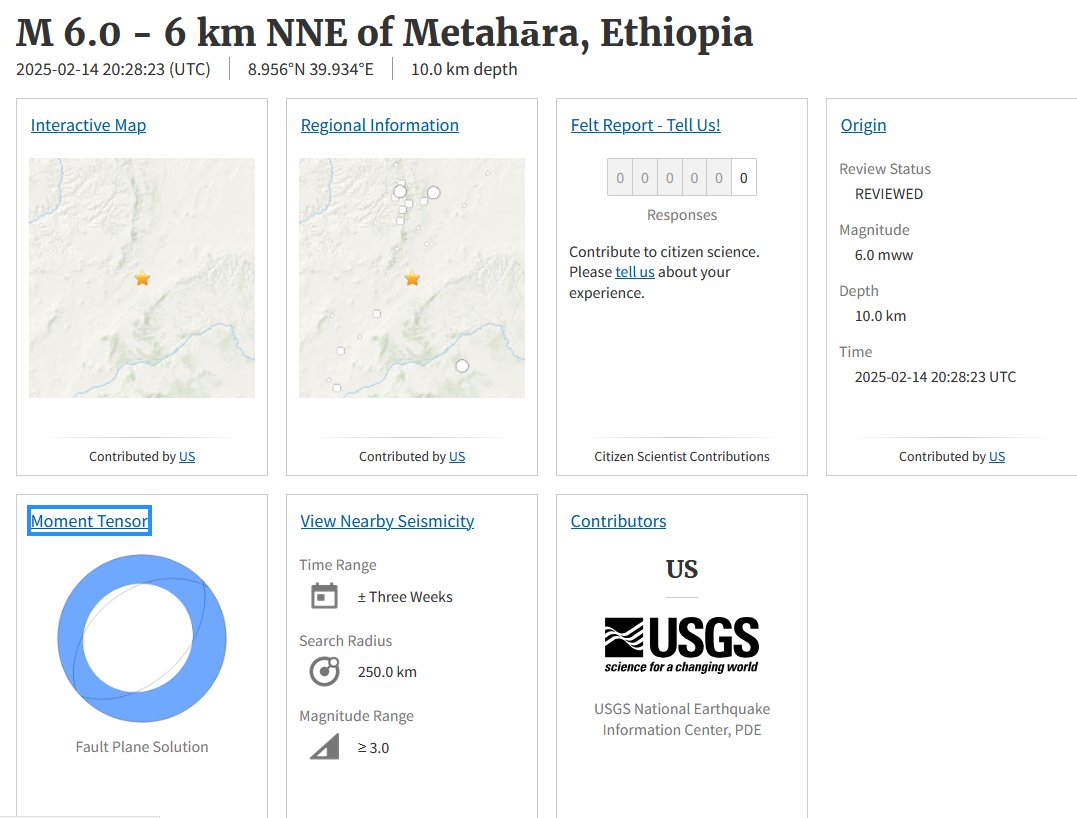This screenshot has width=1077, height=818.
Task: Open the Contributors link
Action: click(618, 521)
